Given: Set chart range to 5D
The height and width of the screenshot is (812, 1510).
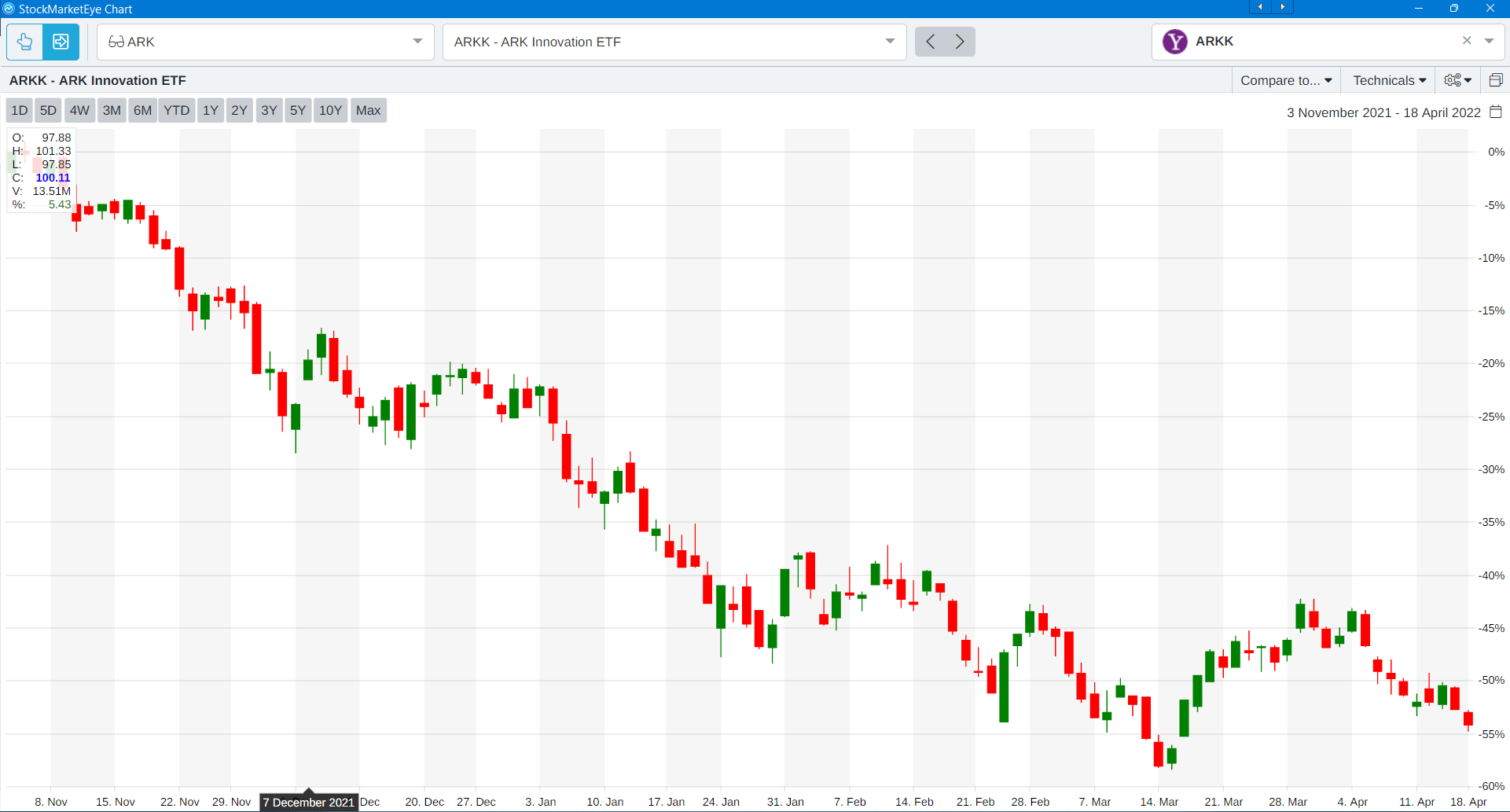Looking at the screenshot, I should pyautogui.click(x=48, y=110).
